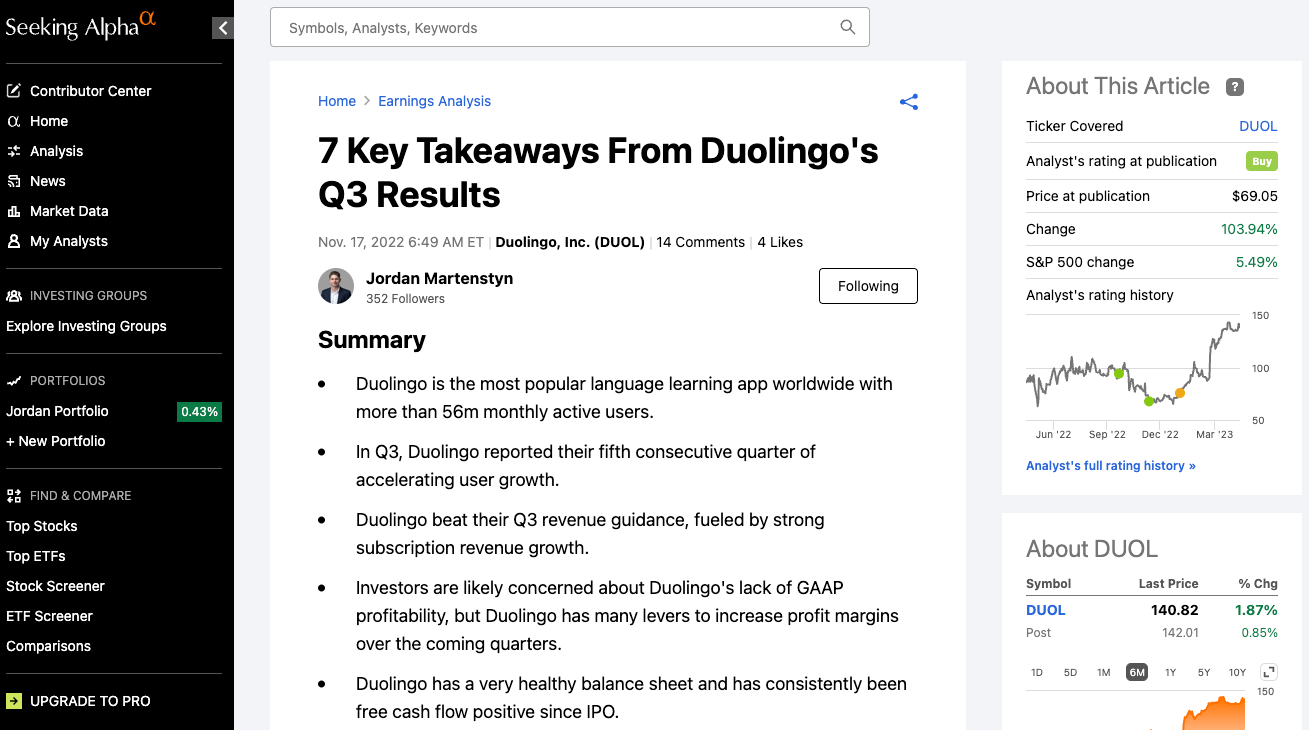The width and height of the screenshot is (1309, 730).
Task: Expand the DUOL chart with fullscreen icon
Action: 1269,672
